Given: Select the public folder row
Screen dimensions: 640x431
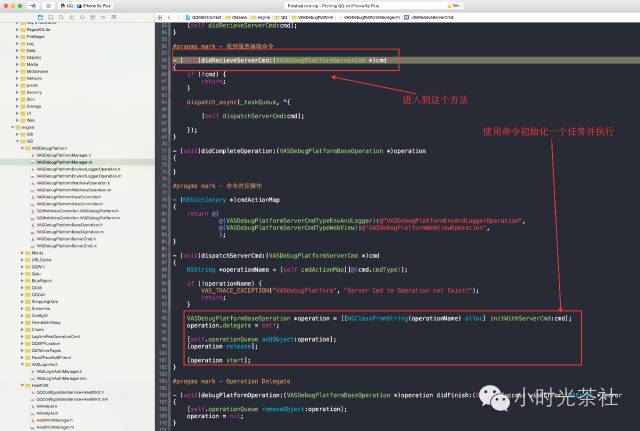Looking at the screenshot, I should tap(77, 85).
